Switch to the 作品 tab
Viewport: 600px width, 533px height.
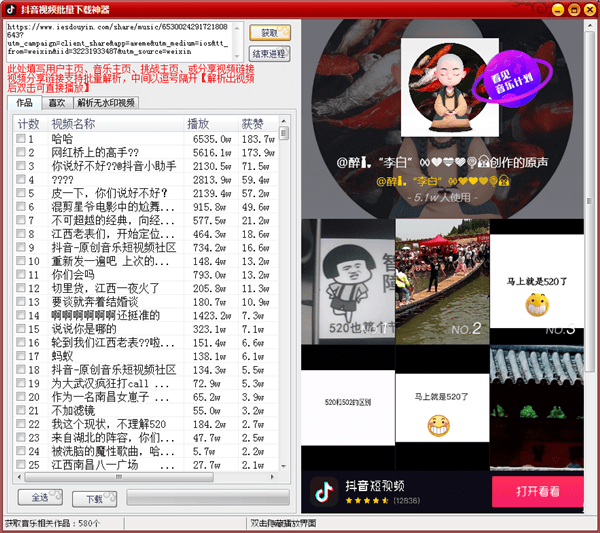(24, 103)
